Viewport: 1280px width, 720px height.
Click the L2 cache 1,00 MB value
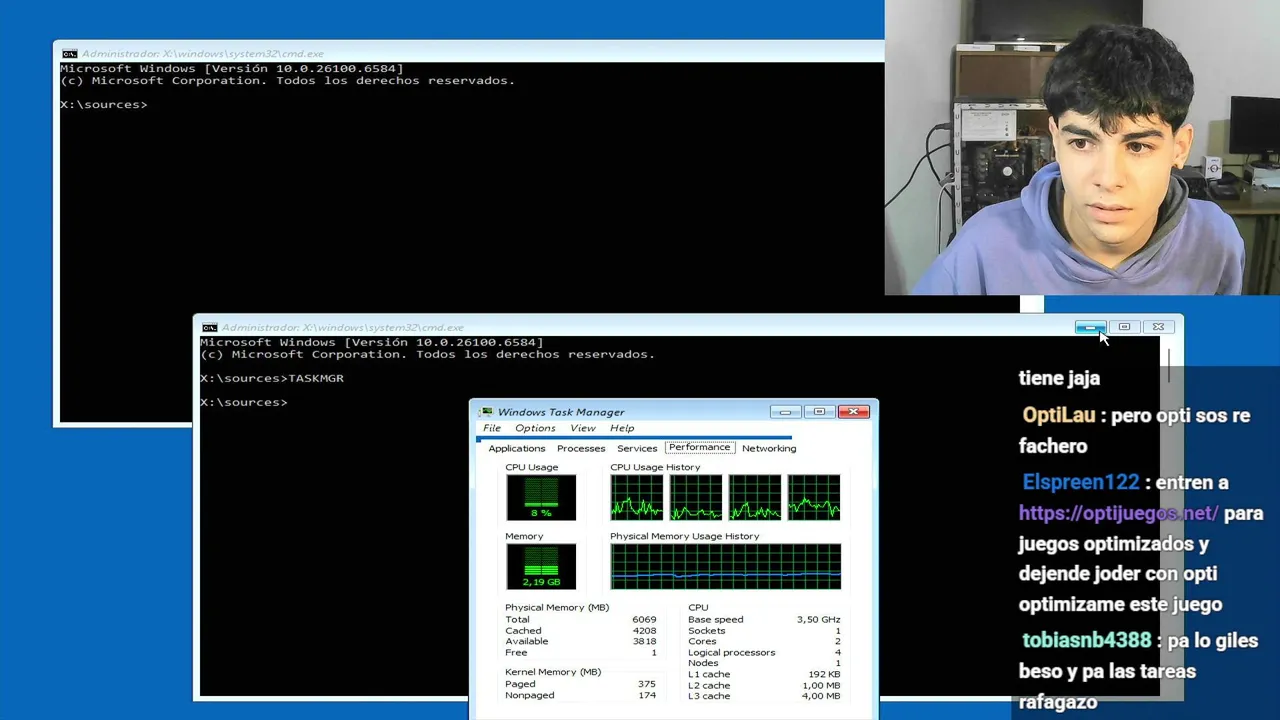coord(820,686)
